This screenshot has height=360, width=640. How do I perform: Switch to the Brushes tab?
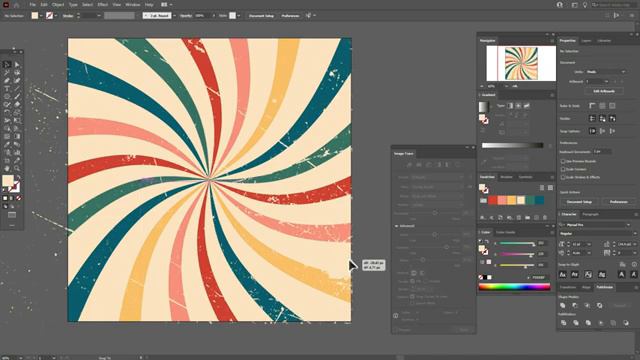[x=506, y=177]
